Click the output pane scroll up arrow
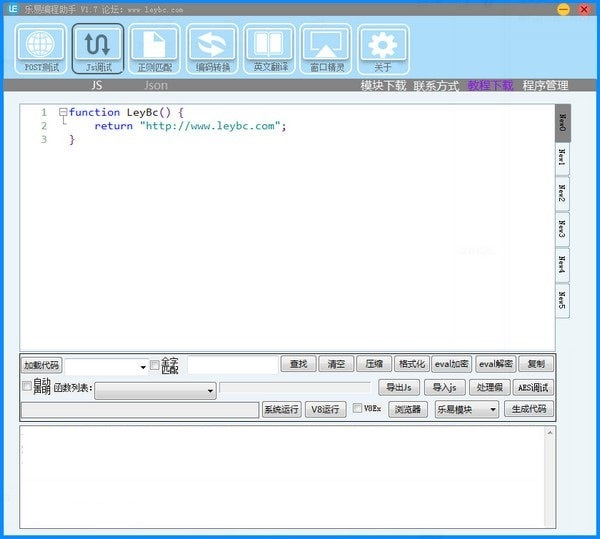The height and width of the screenshot is (539, 600). (550, 433)
